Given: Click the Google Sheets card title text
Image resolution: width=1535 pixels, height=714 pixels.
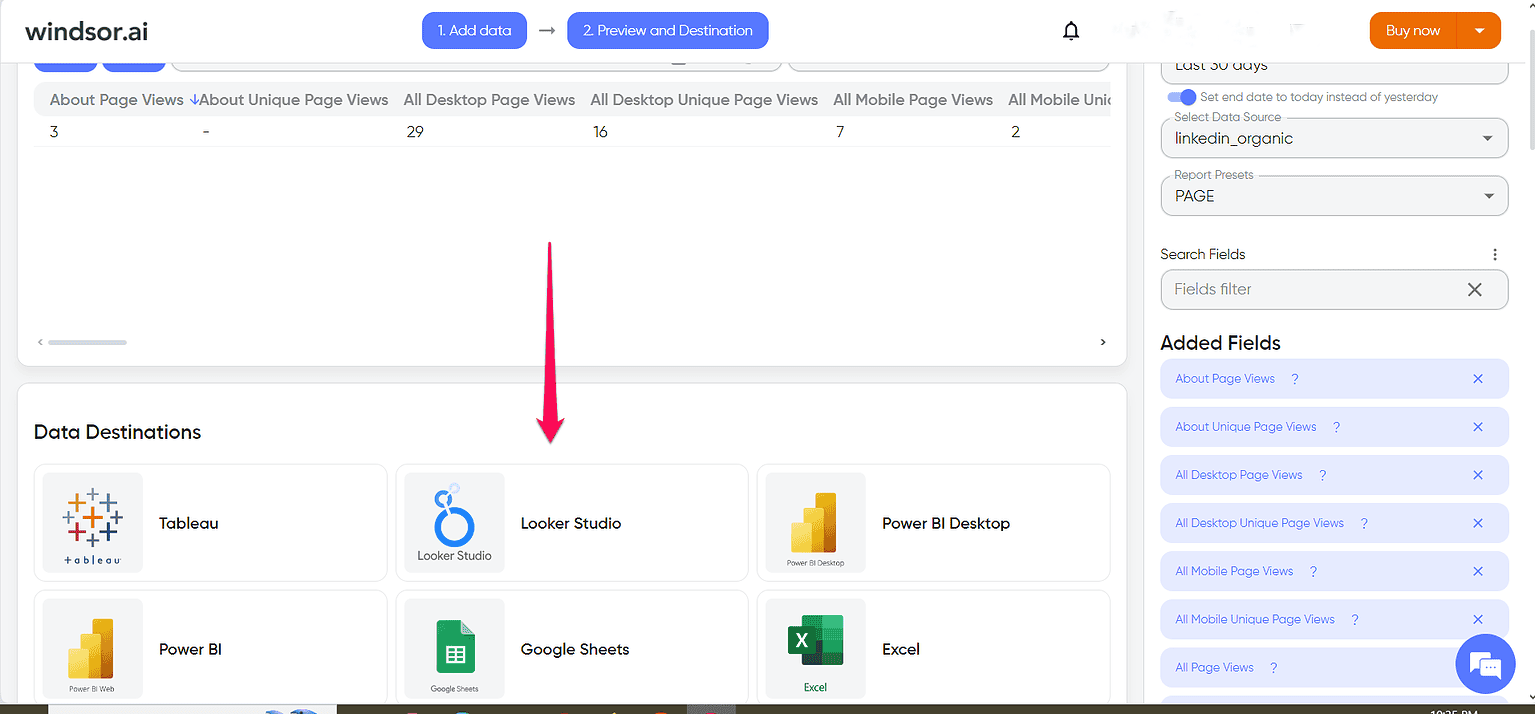Looking at the screenshot, I should tap(575, 649).
